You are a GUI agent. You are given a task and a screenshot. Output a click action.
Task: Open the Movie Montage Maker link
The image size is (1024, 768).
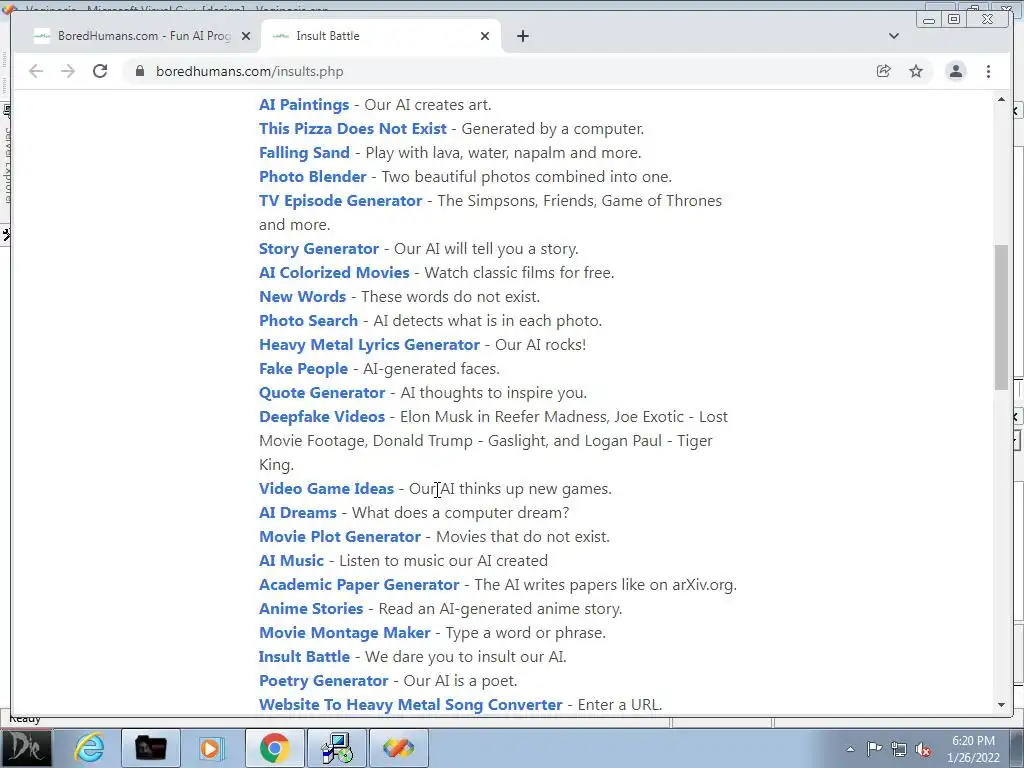coord(344,633)
